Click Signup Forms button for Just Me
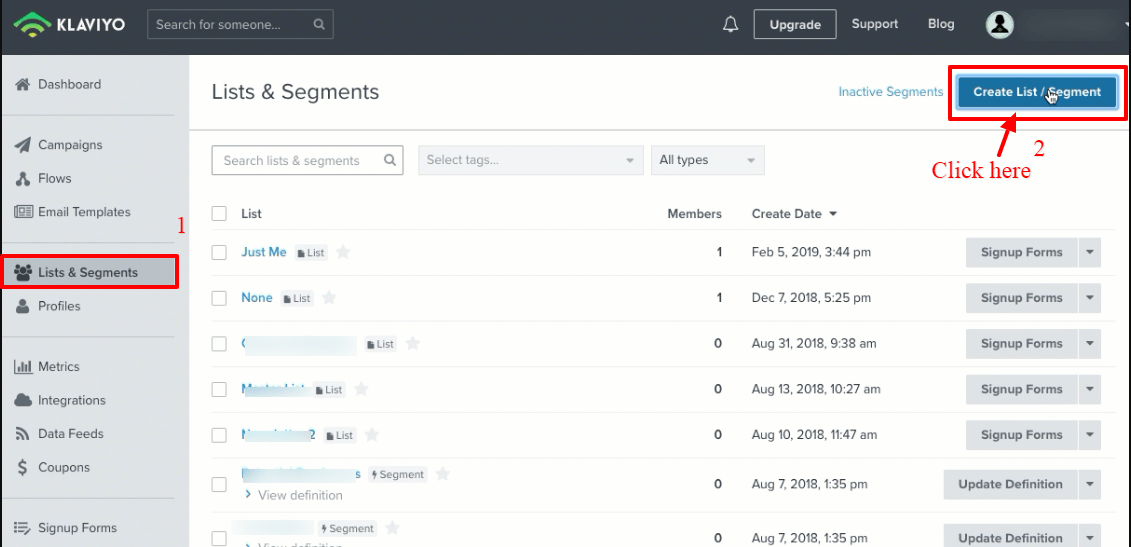This screenshot has height=547, width=1131. (x=1021, y=253)
